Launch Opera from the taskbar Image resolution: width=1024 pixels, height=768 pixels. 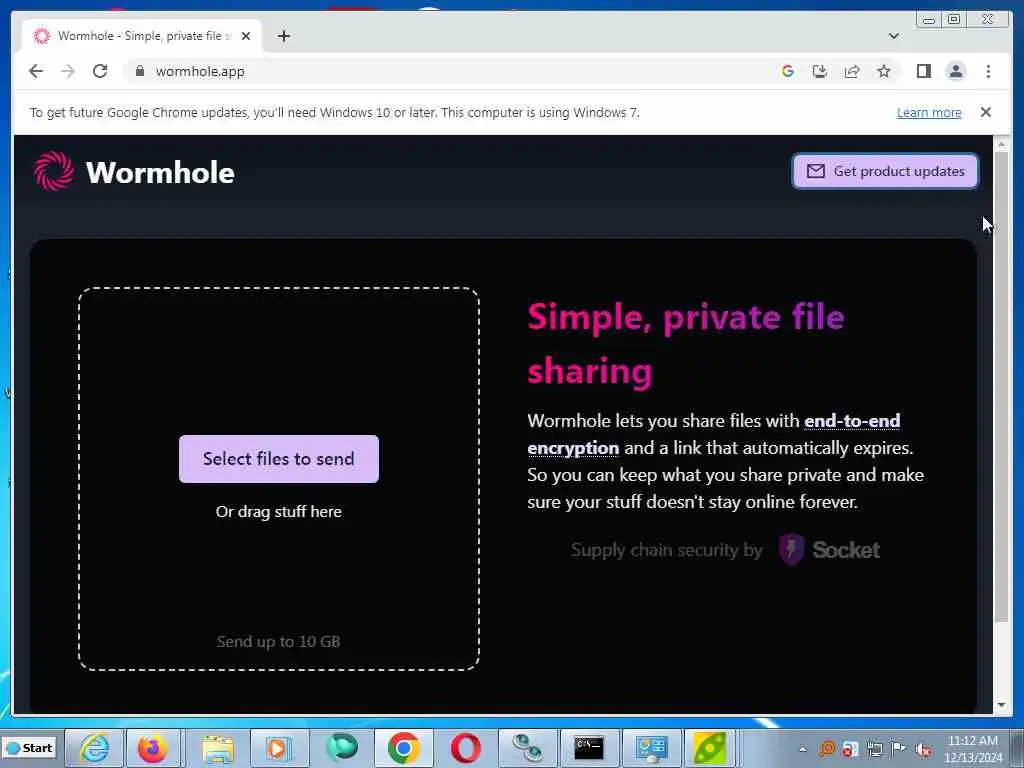coord(466,748)
